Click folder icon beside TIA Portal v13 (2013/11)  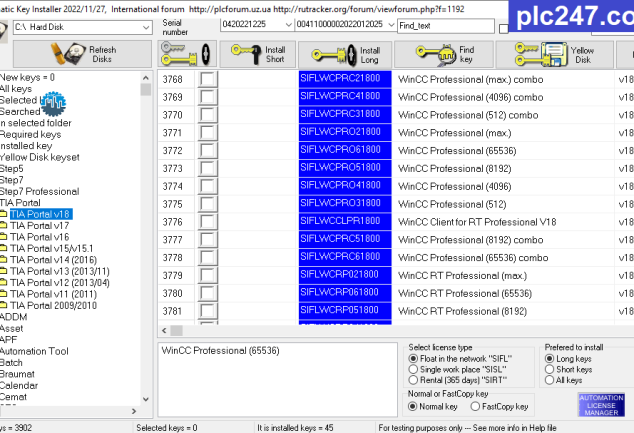[x=4, y=270]
